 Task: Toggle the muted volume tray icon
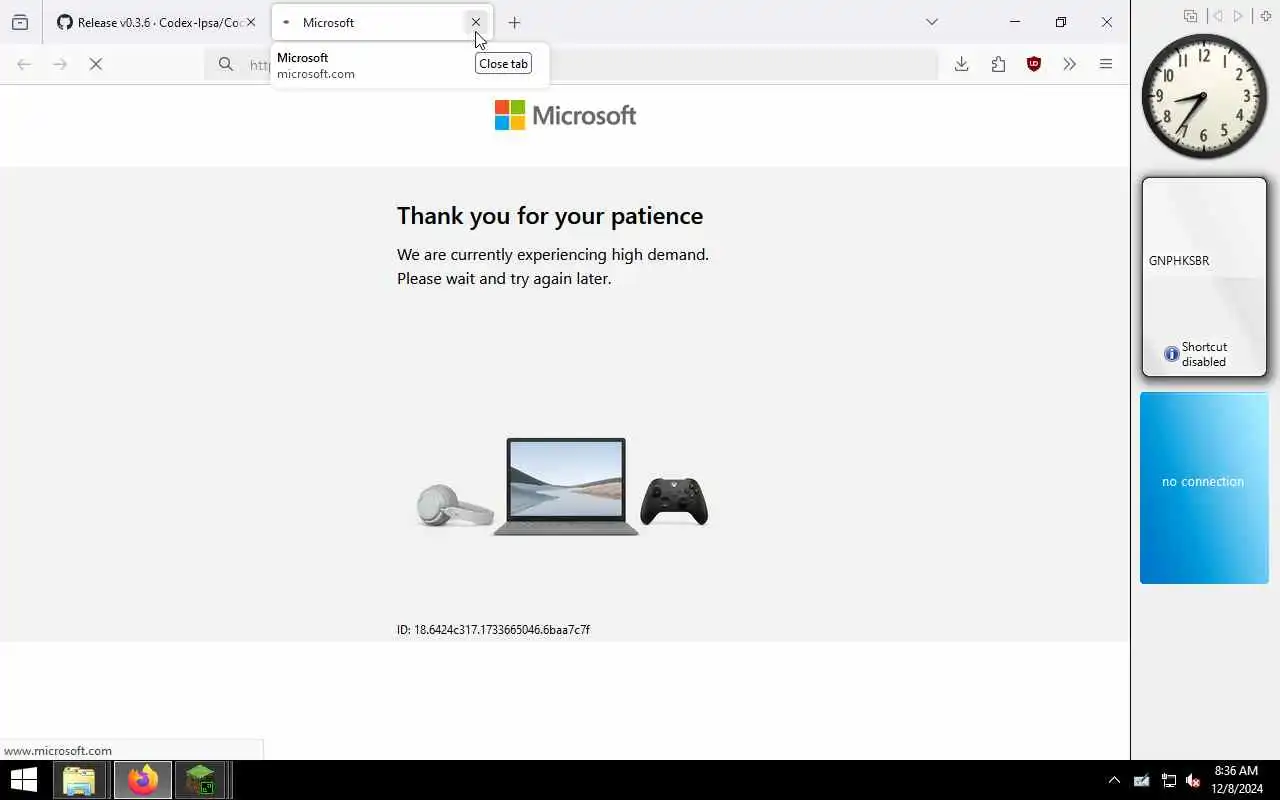click(x=1192, y=780)
